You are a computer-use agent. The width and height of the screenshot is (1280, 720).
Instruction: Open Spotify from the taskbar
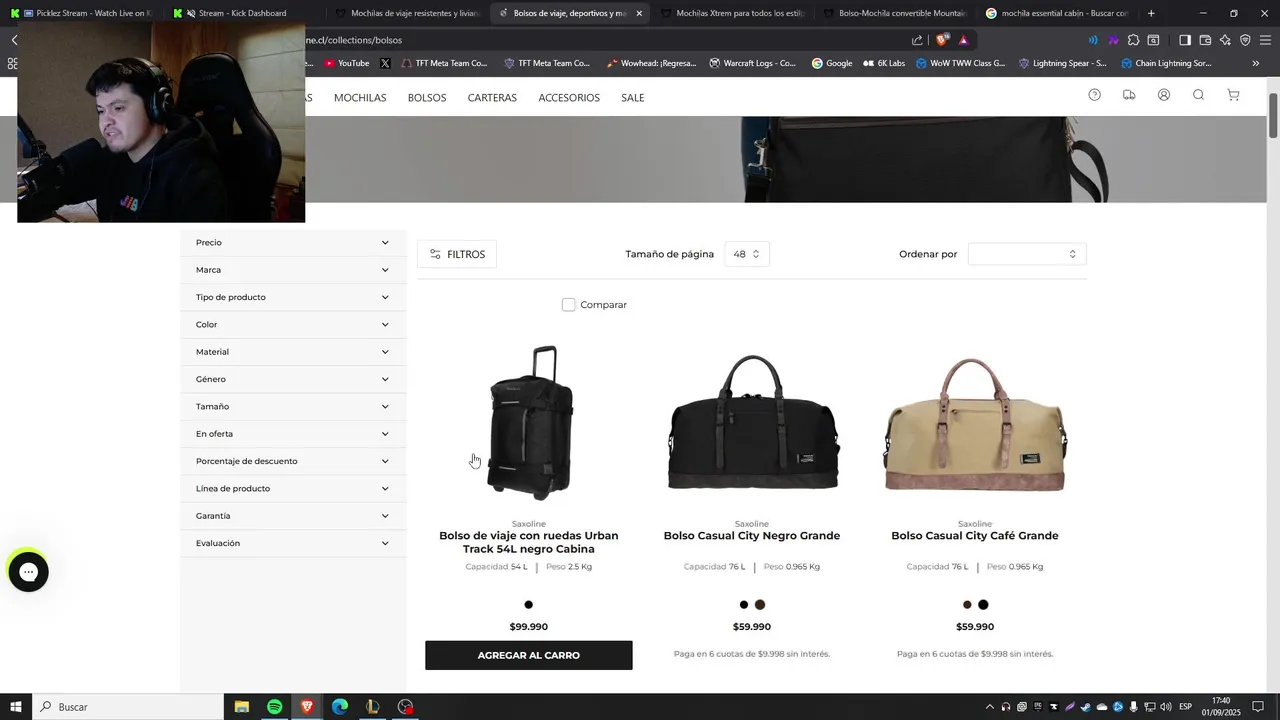tap(274, 707)
